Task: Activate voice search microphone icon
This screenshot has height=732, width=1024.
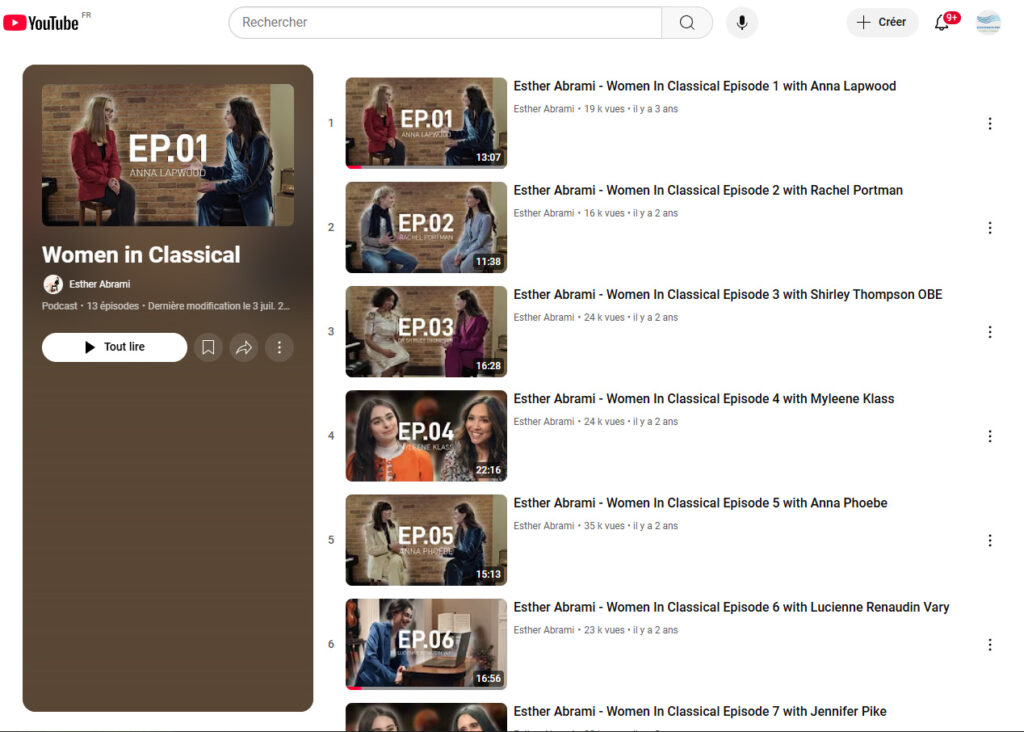Action: click(742, 23)
